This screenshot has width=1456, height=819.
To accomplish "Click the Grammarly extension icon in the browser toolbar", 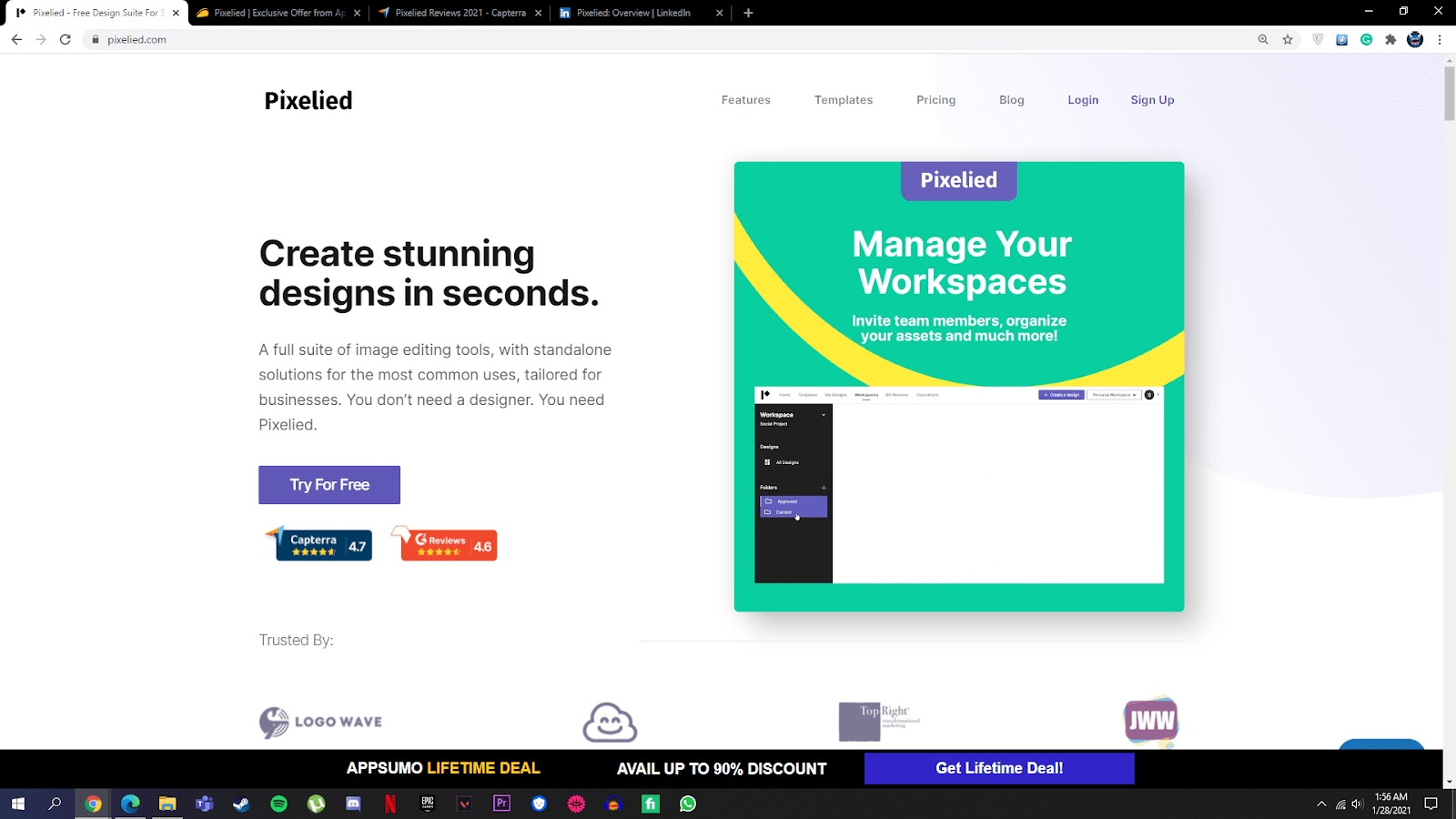I will point(1365,39).
